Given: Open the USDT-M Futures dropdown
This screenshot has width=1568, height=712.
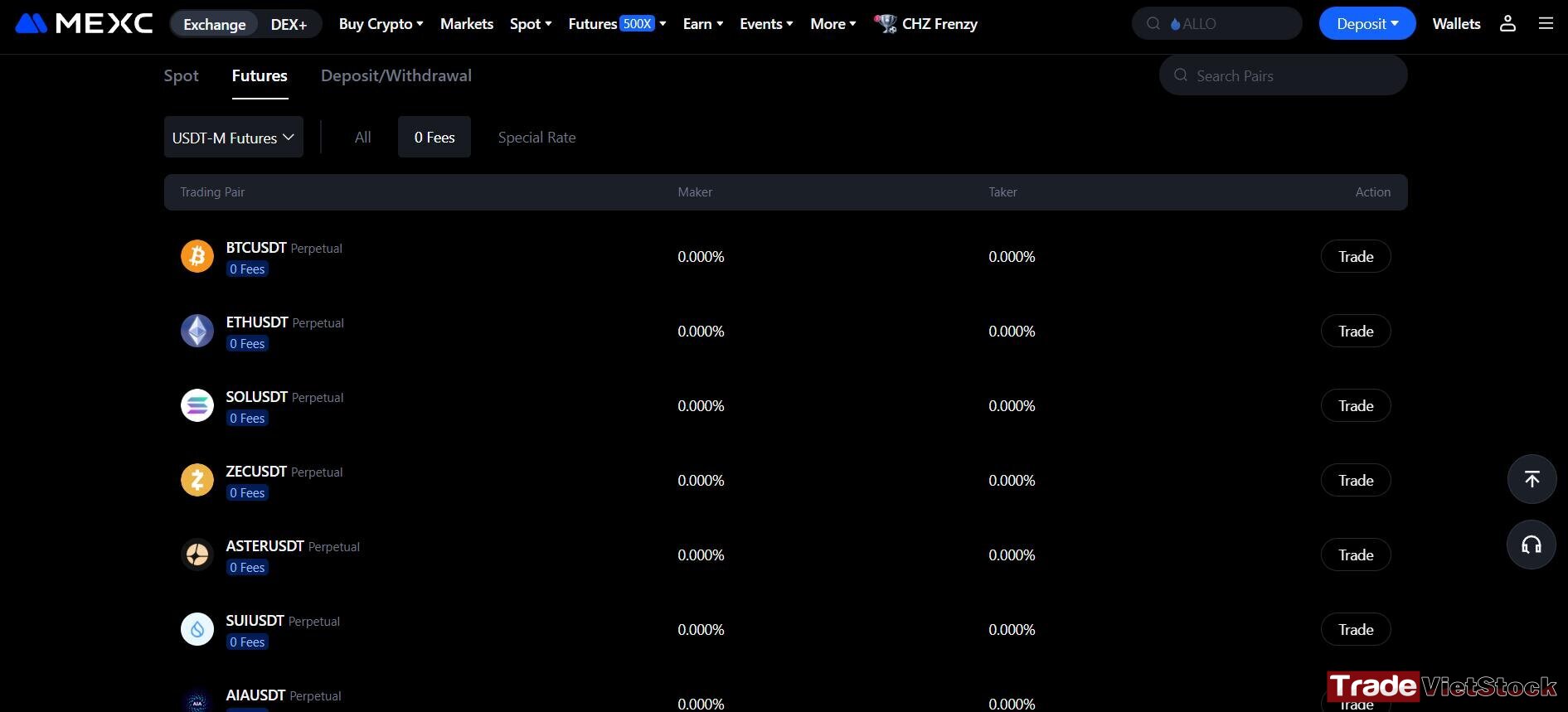Looking at the screenshot, I should click(234, 137).
